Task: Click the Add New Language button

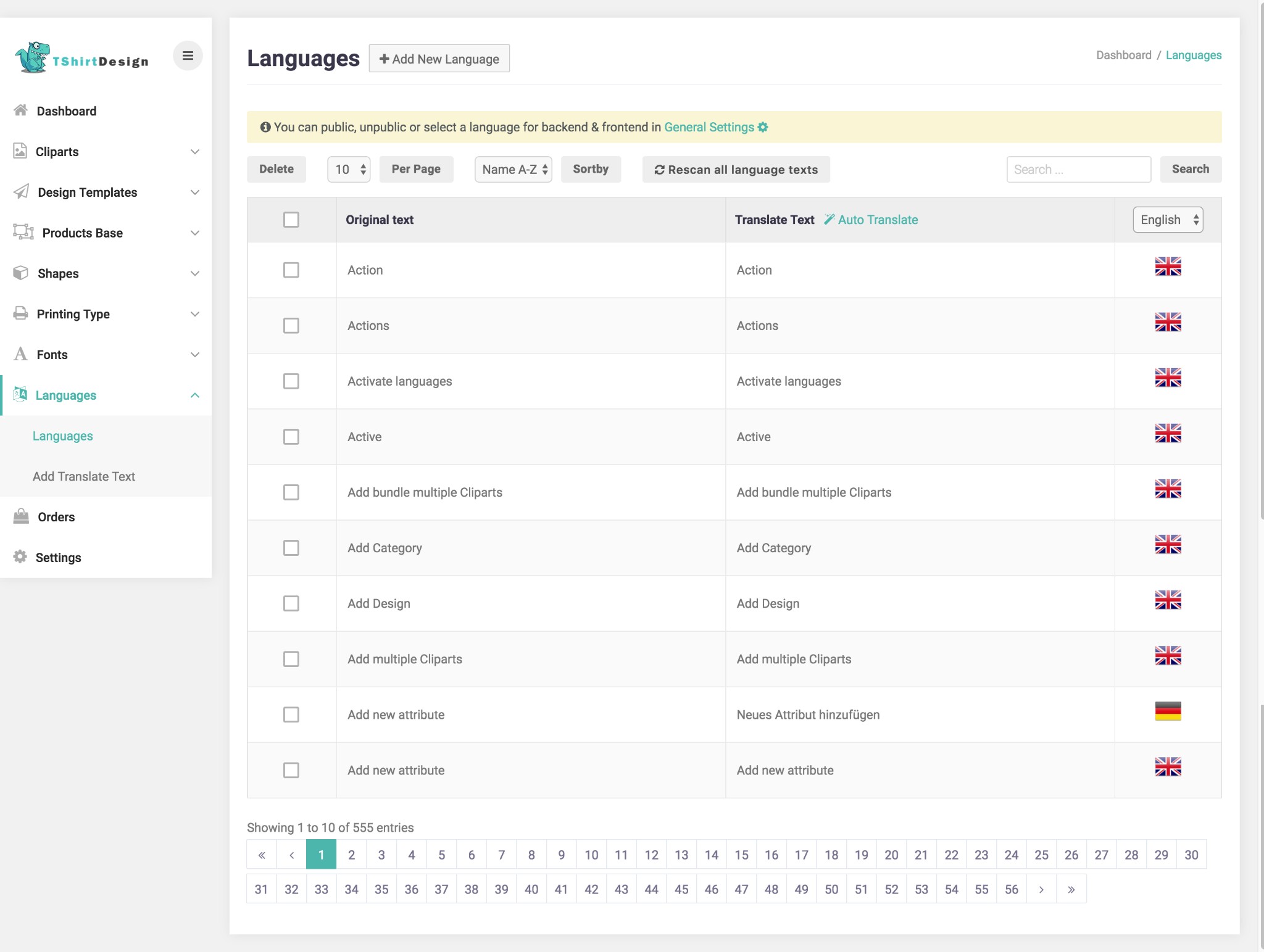Action: point(439,59)
